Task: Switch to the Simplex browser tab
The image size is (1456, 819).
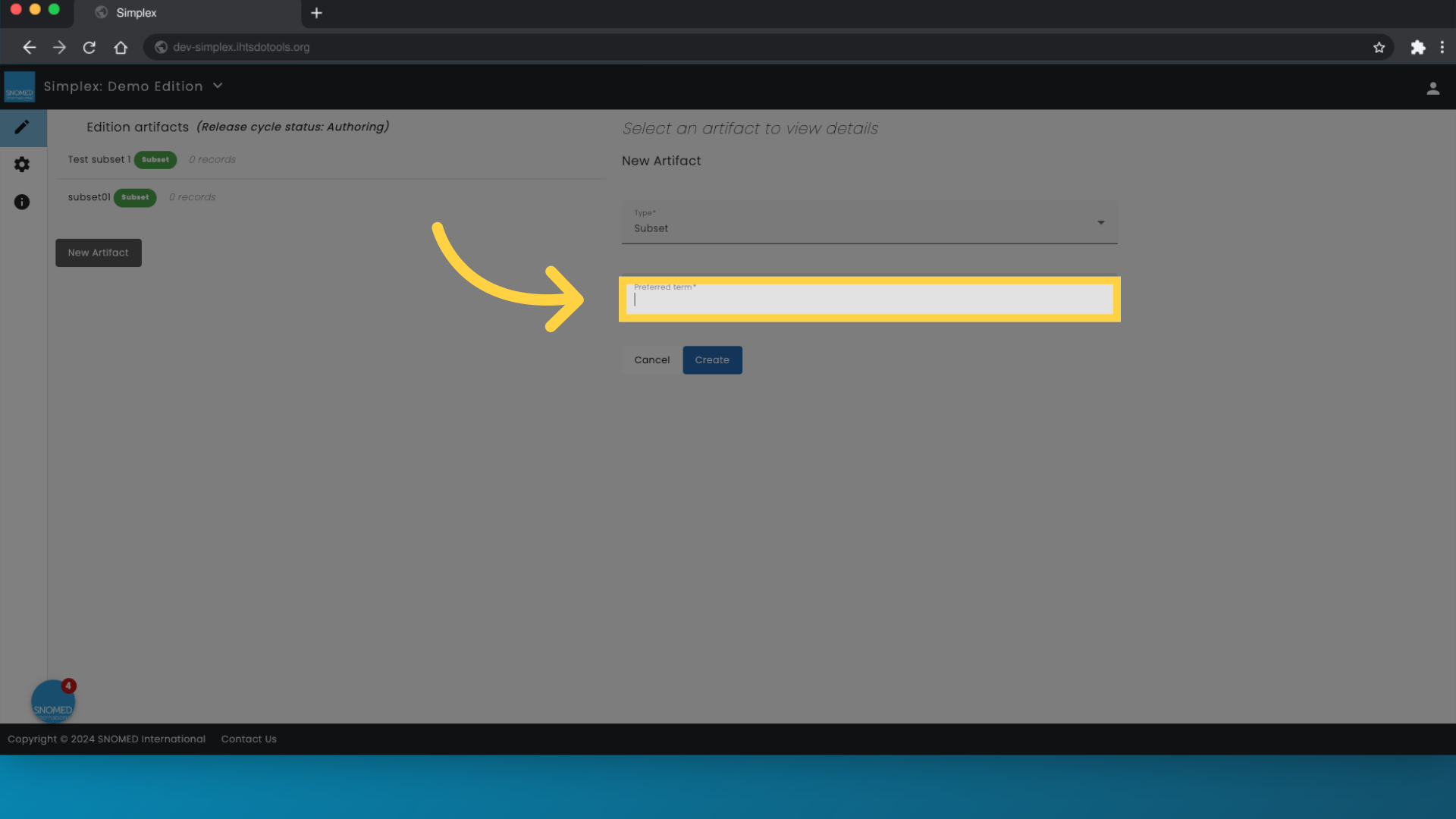Action: click(x=188, y=13)
